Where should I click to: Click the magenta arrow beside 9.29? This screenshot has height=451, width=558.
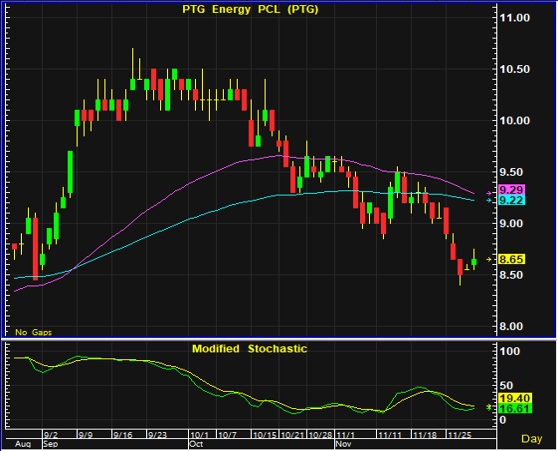[x=489, y=193]
